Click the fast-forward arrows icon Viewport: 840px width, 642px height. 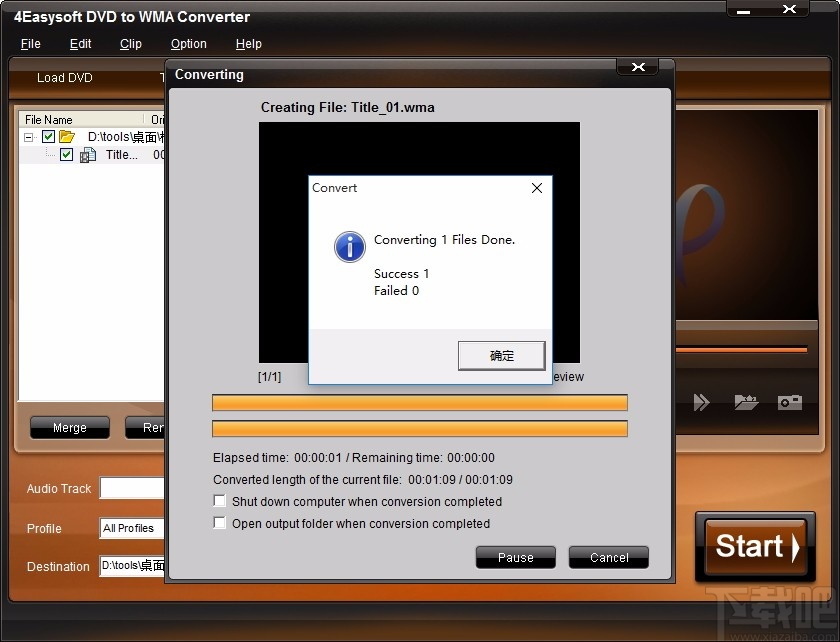click(x=702, y=402)
